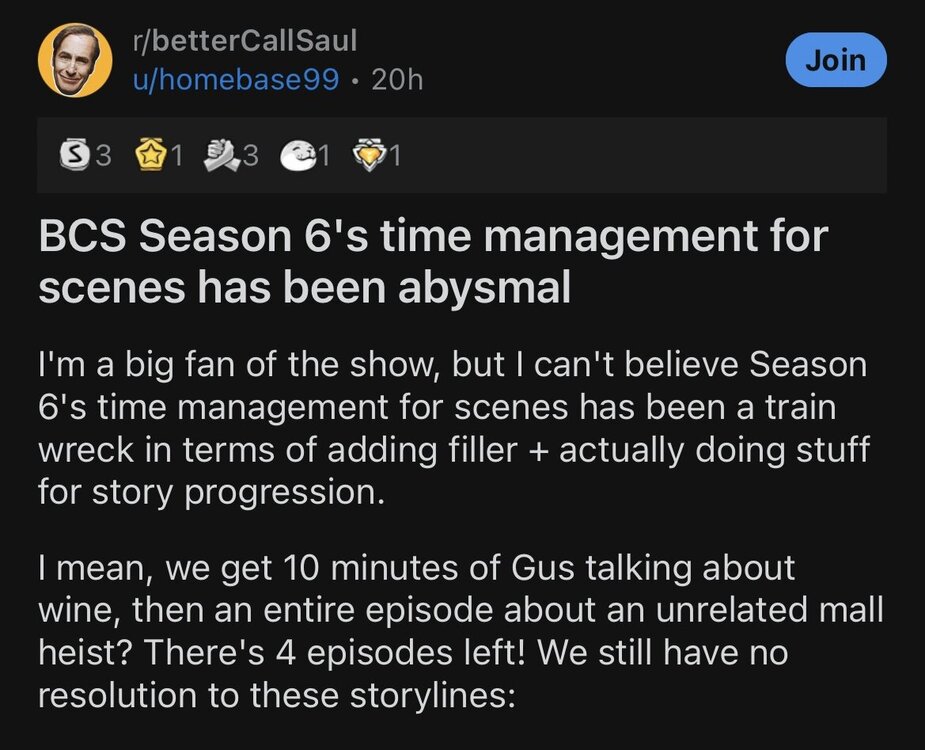Click the paragraph starting "I'm a big fan"
925x750 pixels.
(x=452, y=428)
